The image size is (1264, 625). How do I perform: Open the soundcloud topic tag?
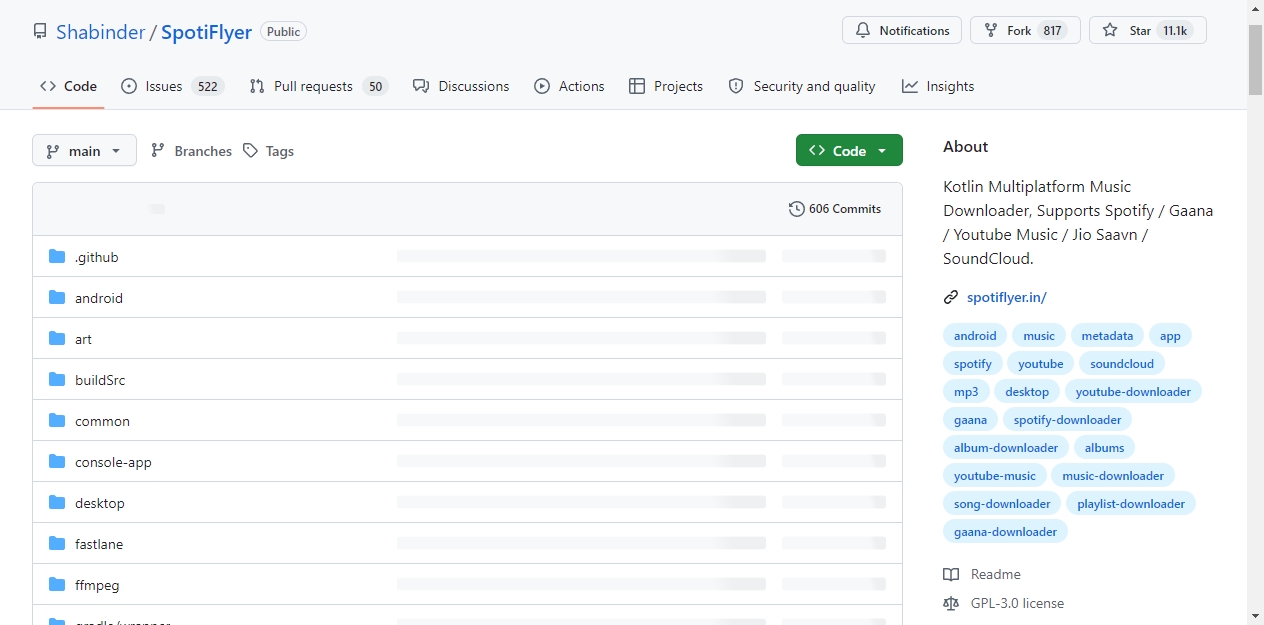tap(1122, 364)
